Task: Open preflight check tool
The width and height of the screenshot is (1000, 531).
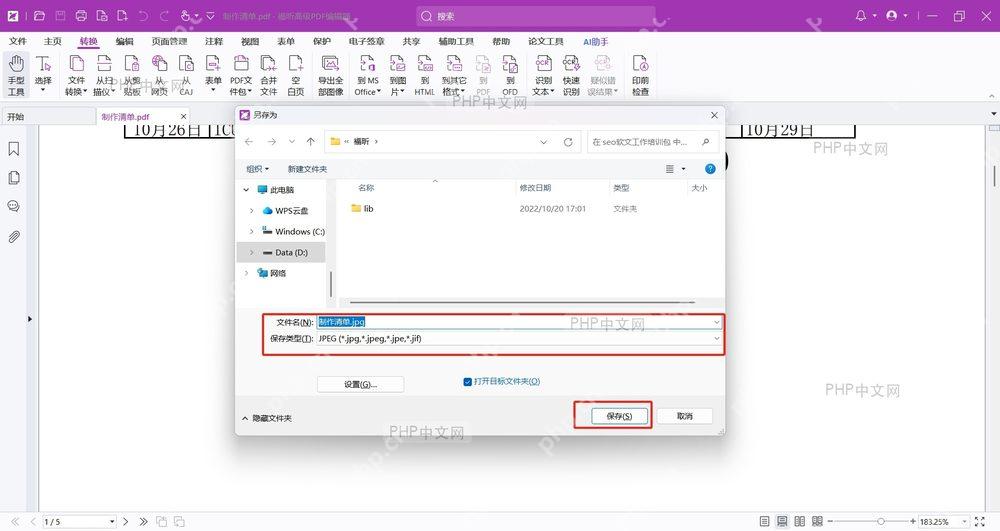Action: (640, 75)
